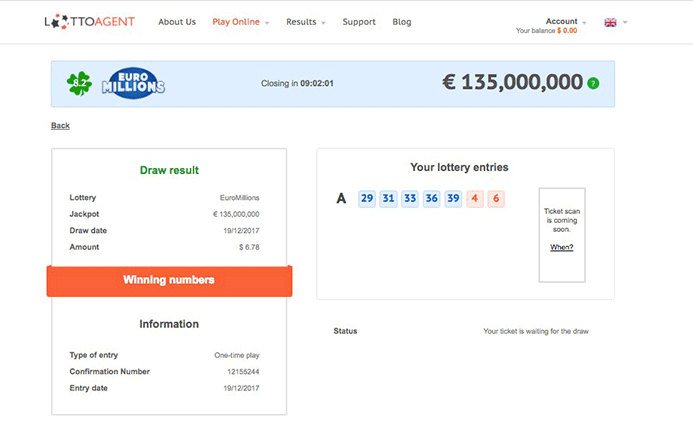This screenshot has height=438, width=693.
Task: Go to the Support page
Action: click(x=359, y=22)
